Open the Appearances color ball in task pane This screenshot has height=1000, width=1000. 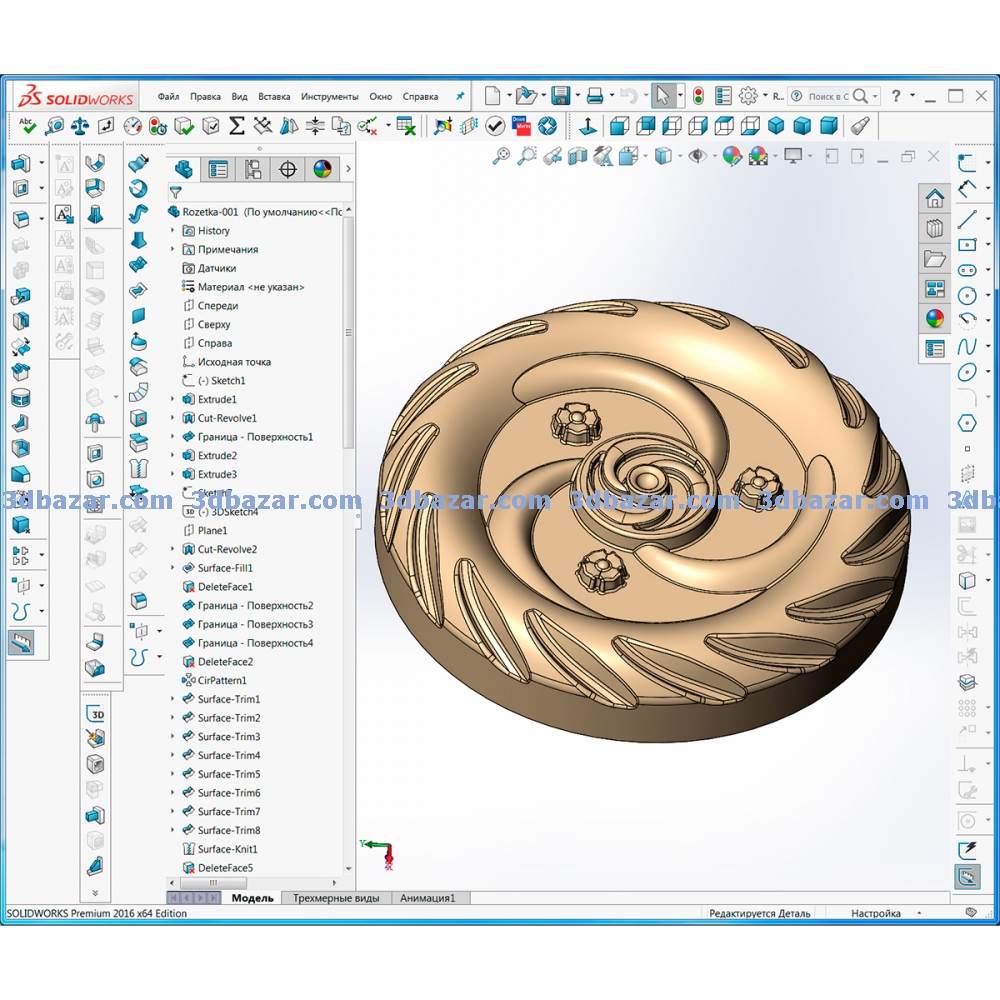(934, 318)
